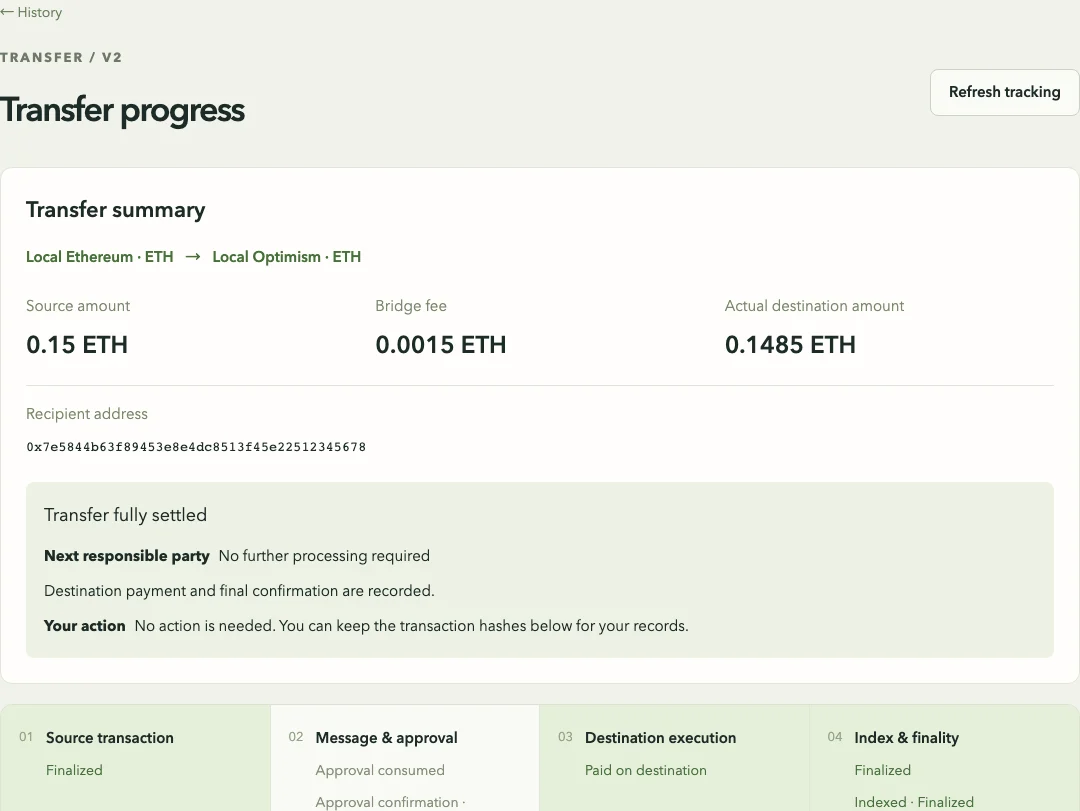Click Finalized status under Index & finality
Image resolution: width=1080 pixels, height=811 pixels.
pyautogui.click(x=882, y=770)
